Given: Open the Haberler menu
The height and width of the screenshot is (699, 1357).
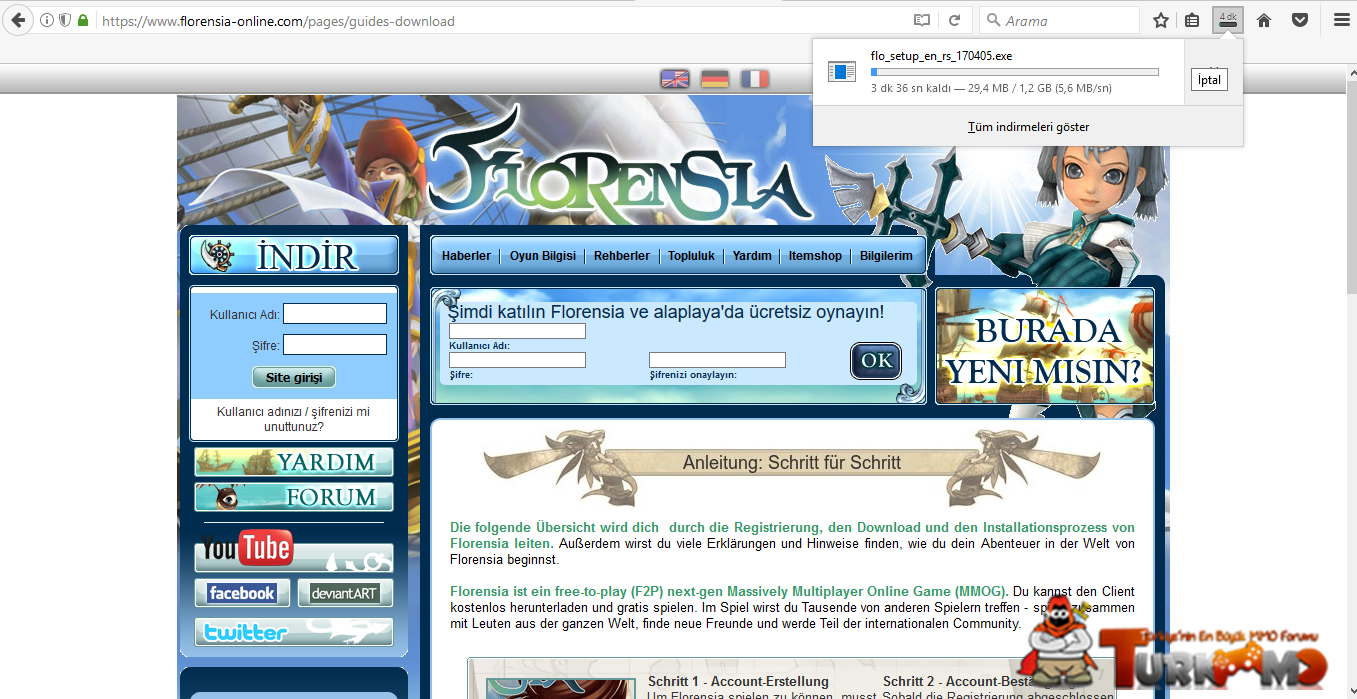Looking at the screenshot, I should click(466, 256).
